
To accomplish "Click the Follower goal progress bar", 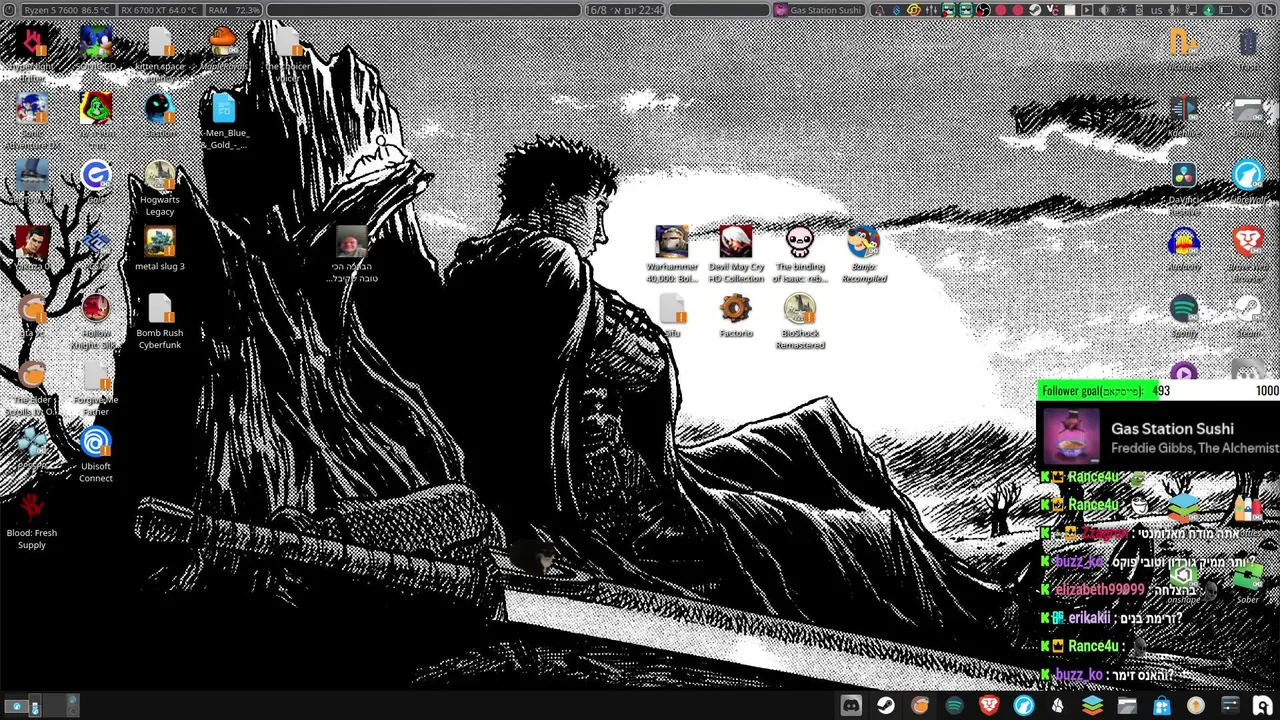I will pos(1160,391).
